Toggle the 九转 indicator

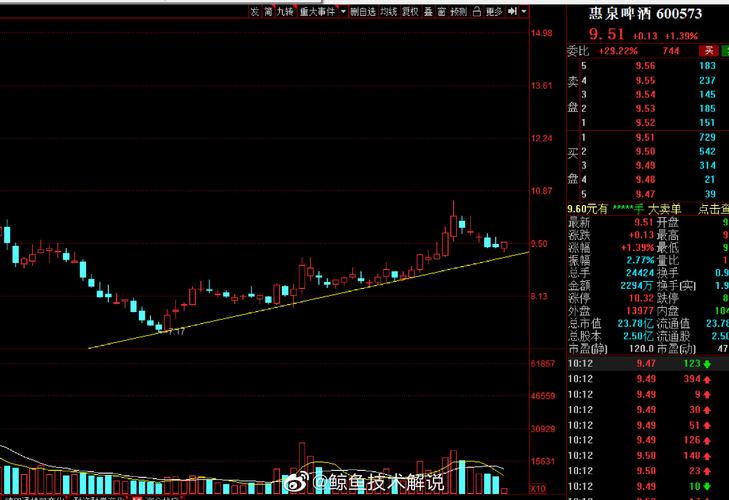click(285, 12)
